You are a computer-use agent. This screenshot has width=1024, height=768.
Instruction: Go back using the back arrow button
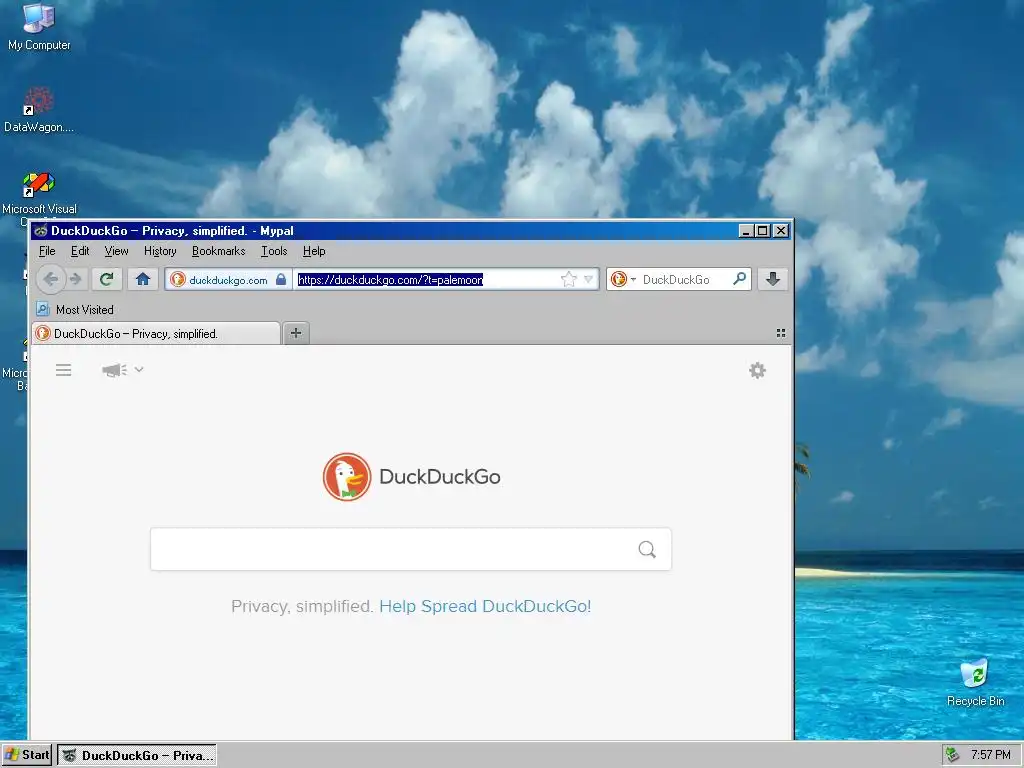tap(50, 280)
